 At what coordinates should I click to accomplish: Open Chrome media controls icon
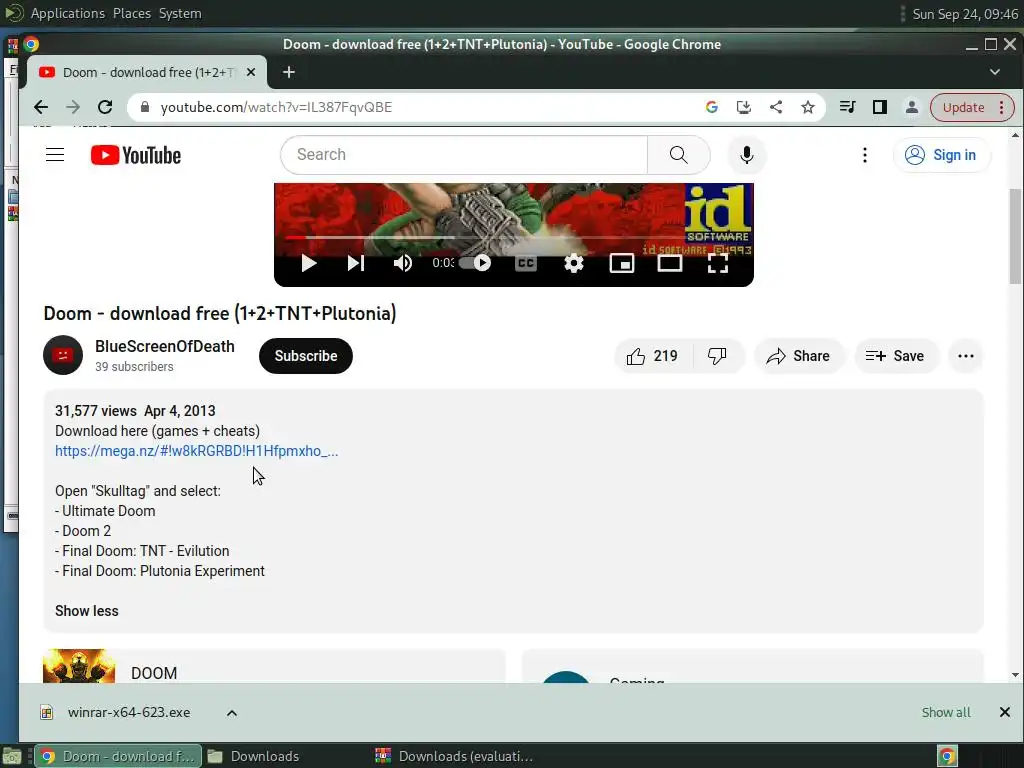coord(848,107)
